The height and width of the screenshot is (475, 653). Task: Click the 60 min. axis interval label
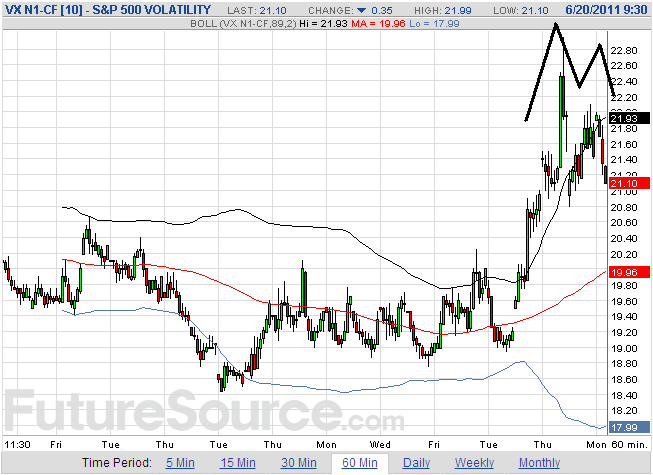pos(630,445)
